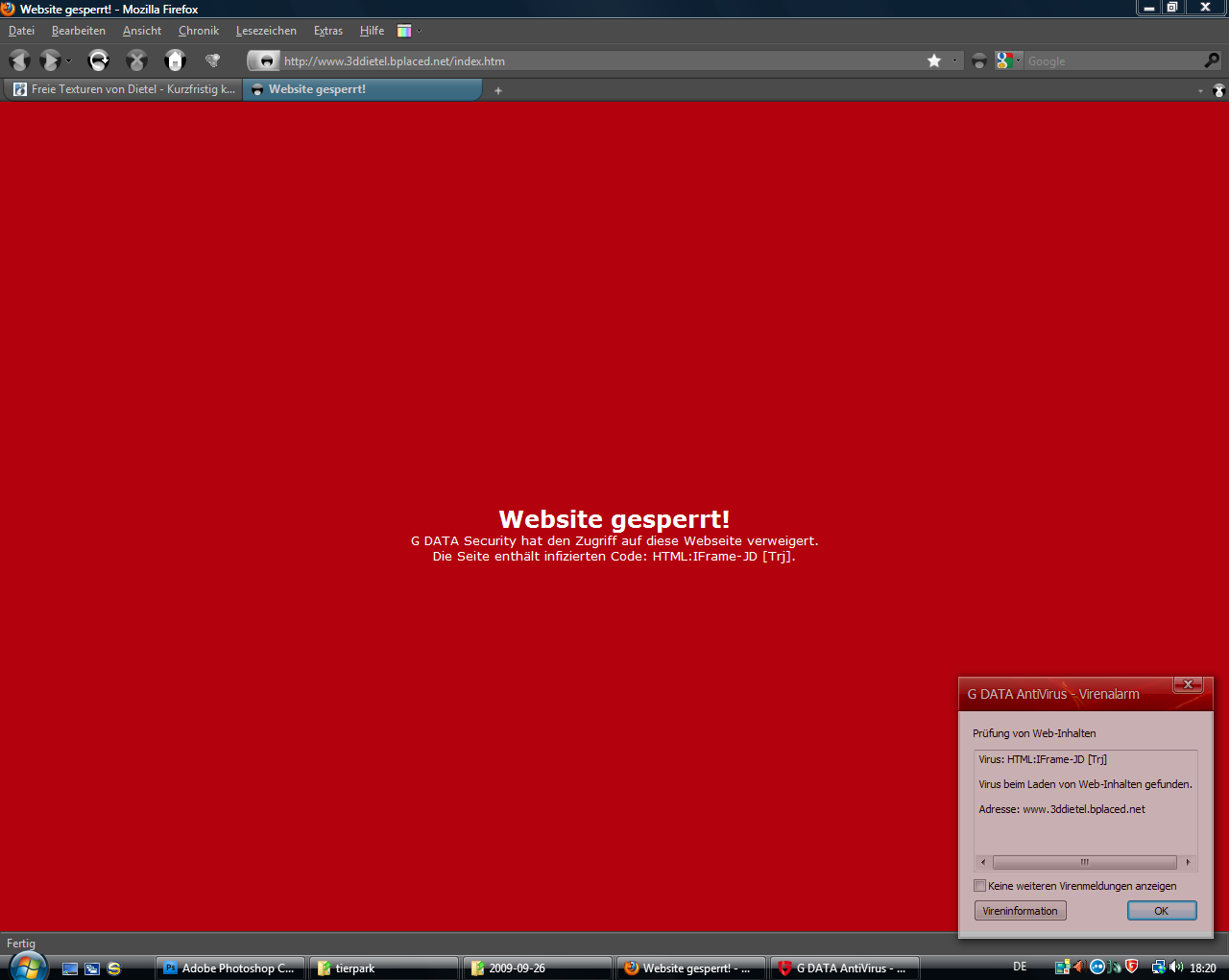The height and width of the screenshot is (980, 1229).
Task: Click the Switch between windows quick launch icon
Action: (92, 968)
